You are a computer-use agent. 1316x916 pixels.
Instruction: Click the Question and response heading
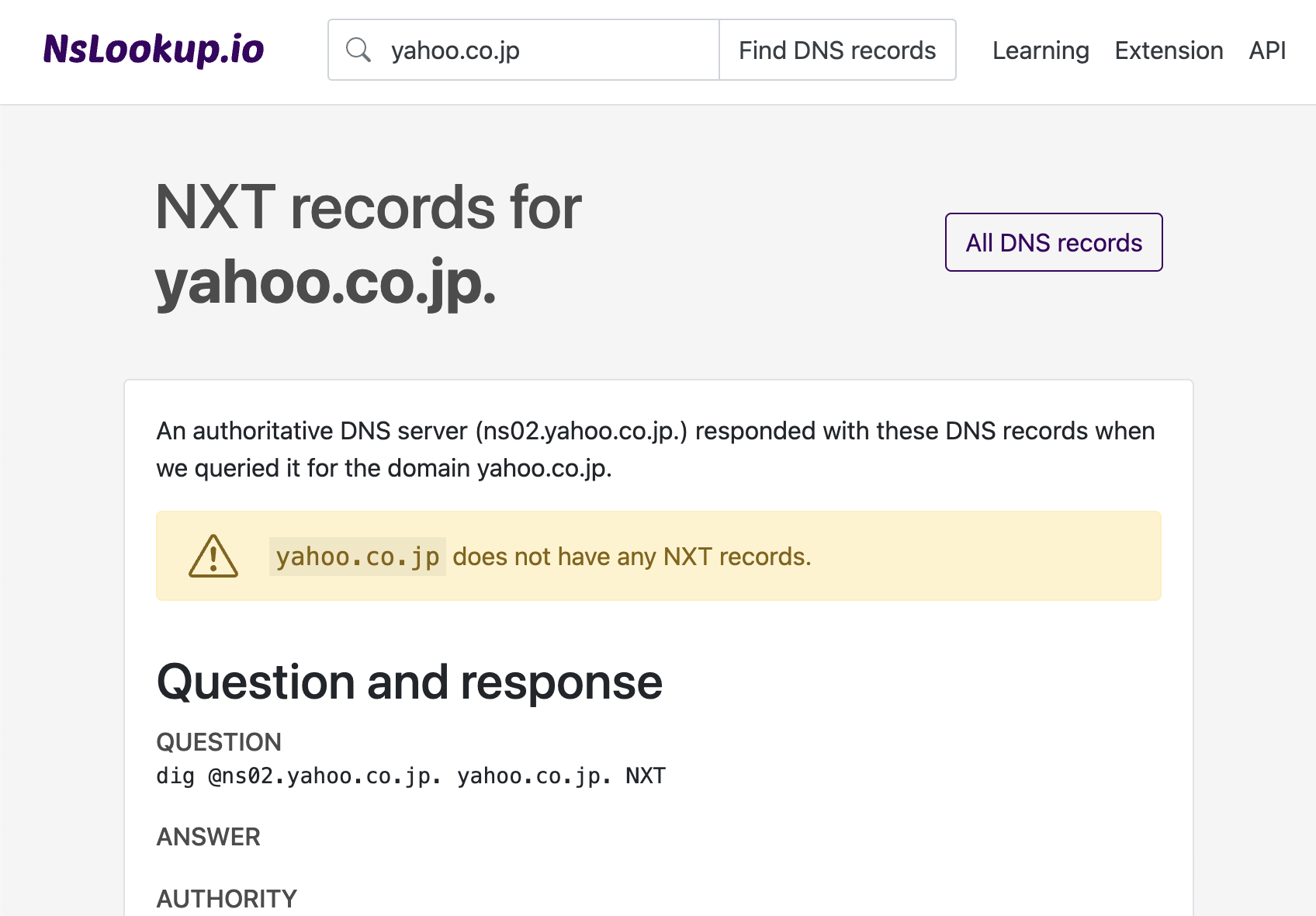pyautogui.click(x=409, y=682)
